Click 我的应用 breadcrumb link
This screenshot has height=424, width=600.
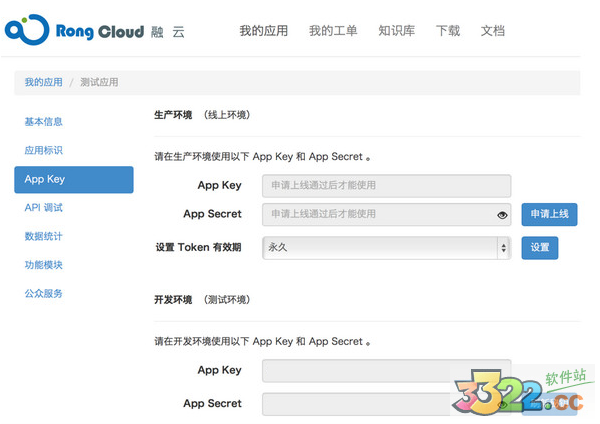[x=43, y=82]
